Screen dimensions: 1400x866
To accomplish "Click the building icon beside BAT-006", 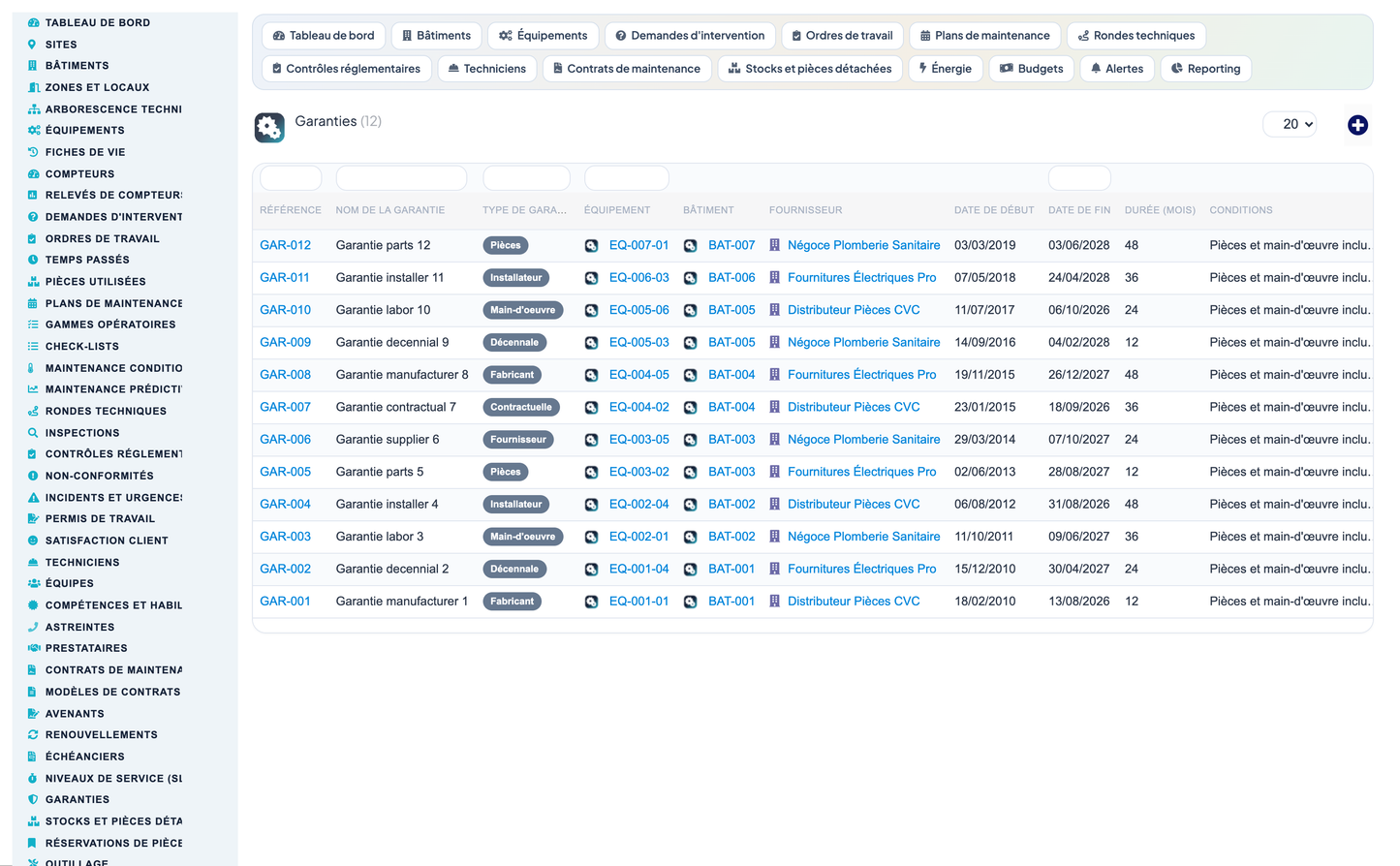I will click(x=690, y=278).
